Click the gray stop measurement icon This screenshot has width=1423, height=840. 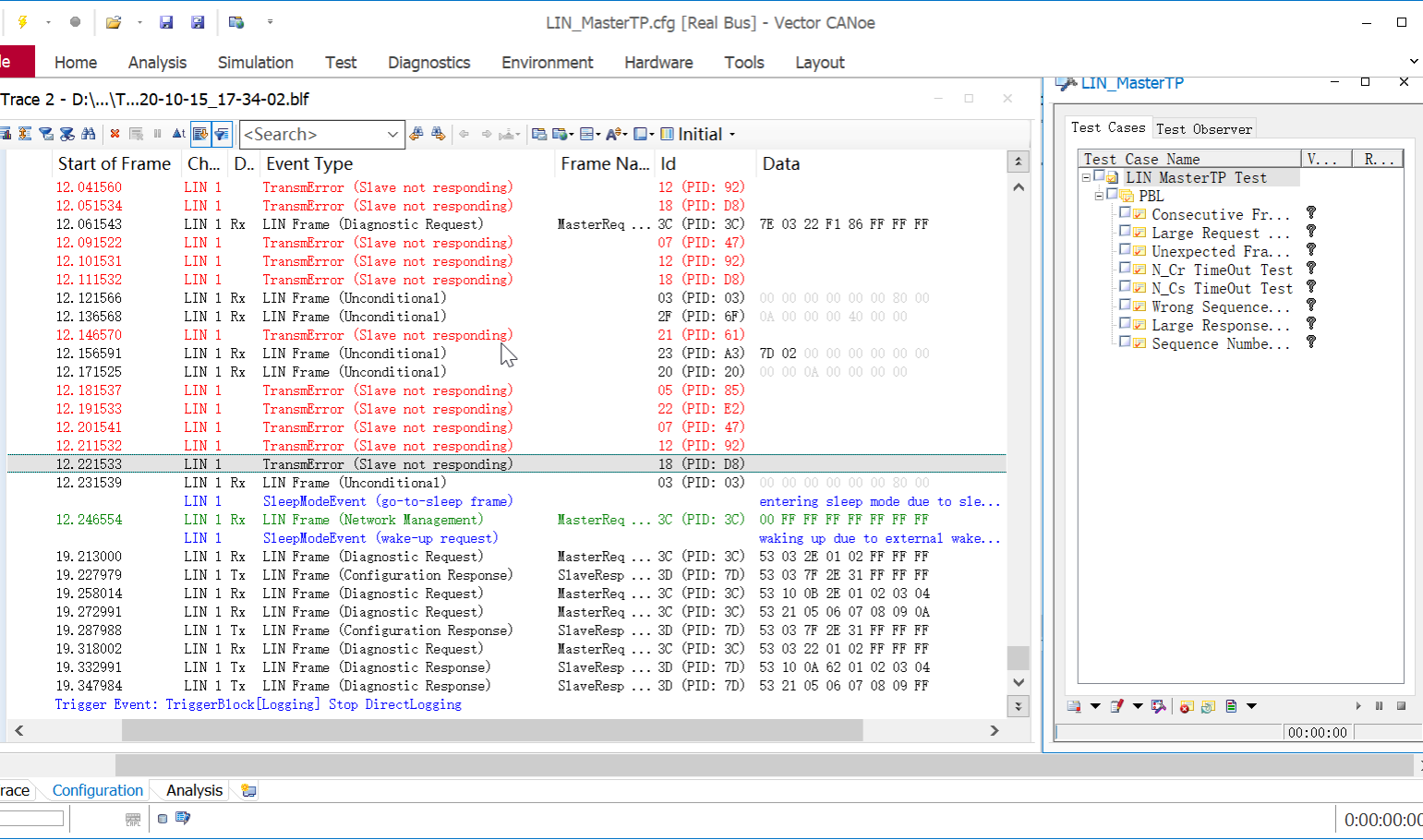tap(75, 22)
